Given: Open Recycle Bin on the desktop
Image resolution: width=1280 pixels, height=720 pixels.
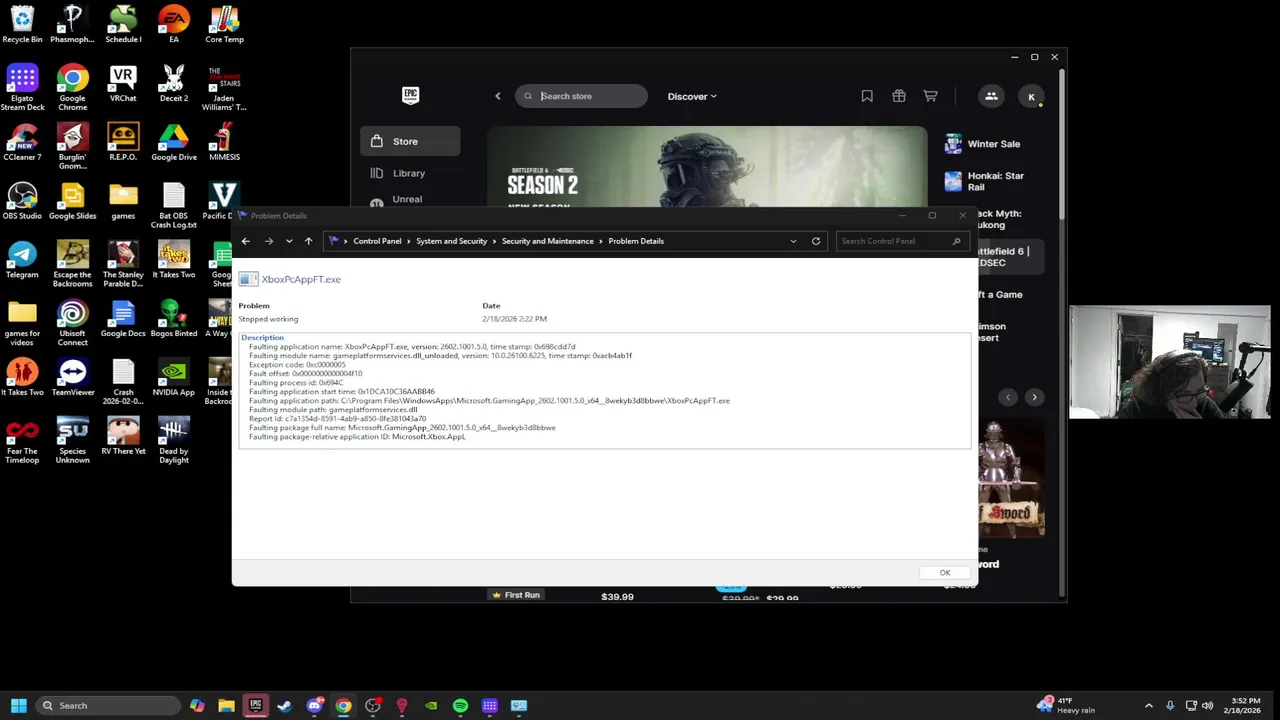Looking at the screenshot, I should 22,25.
